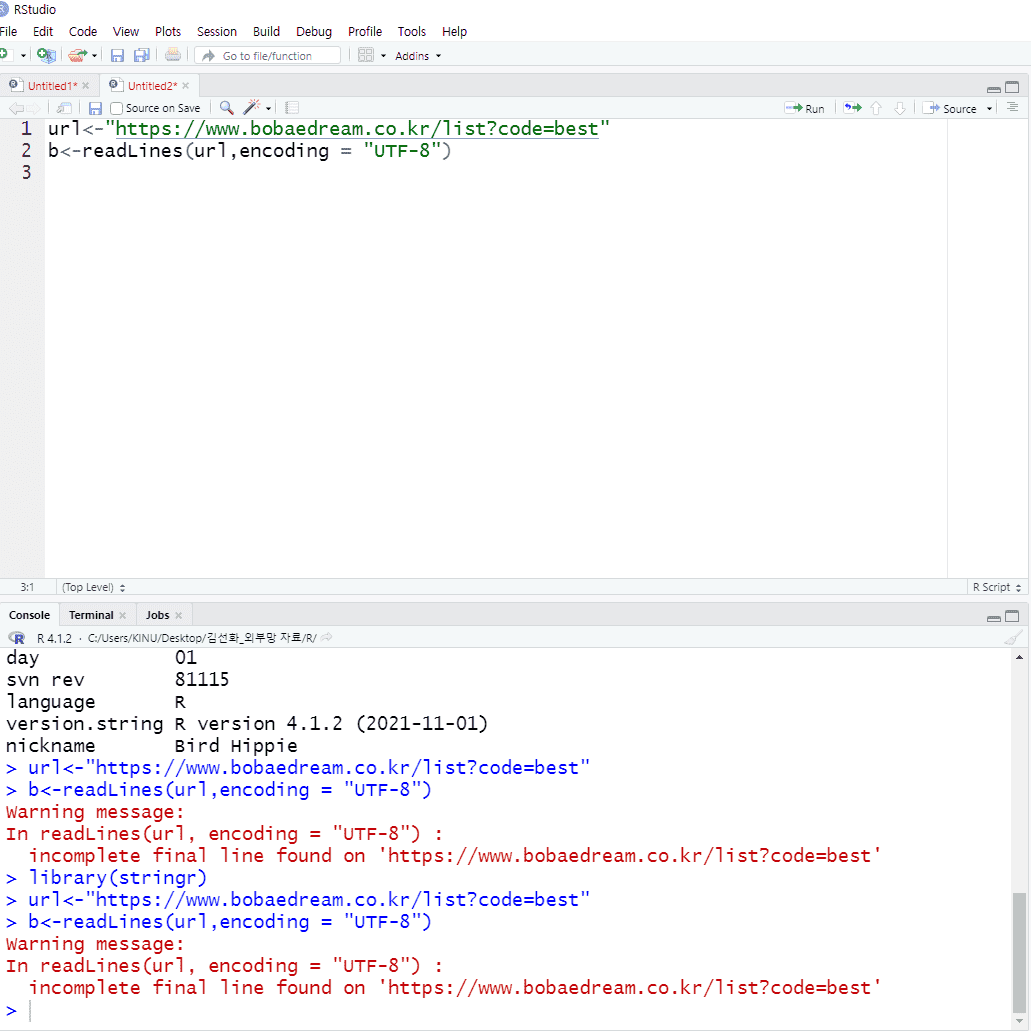The image size is (1031, 1031).
Task: Open the Tools menu
Action: click(412, 32)
